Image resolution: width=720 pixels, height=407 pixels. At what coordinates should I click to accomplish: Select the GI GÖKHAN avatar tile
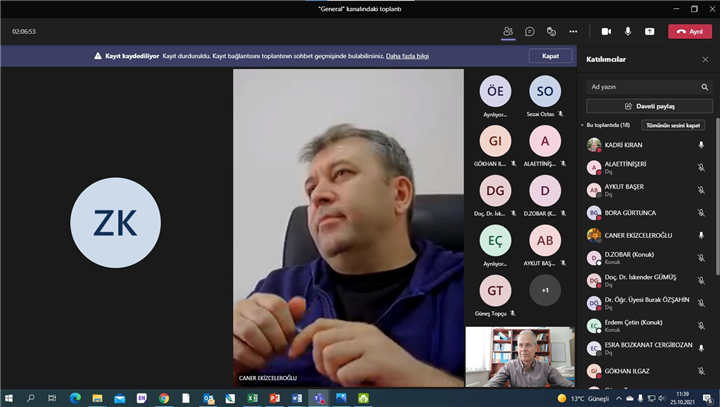(x=495, y=141)
